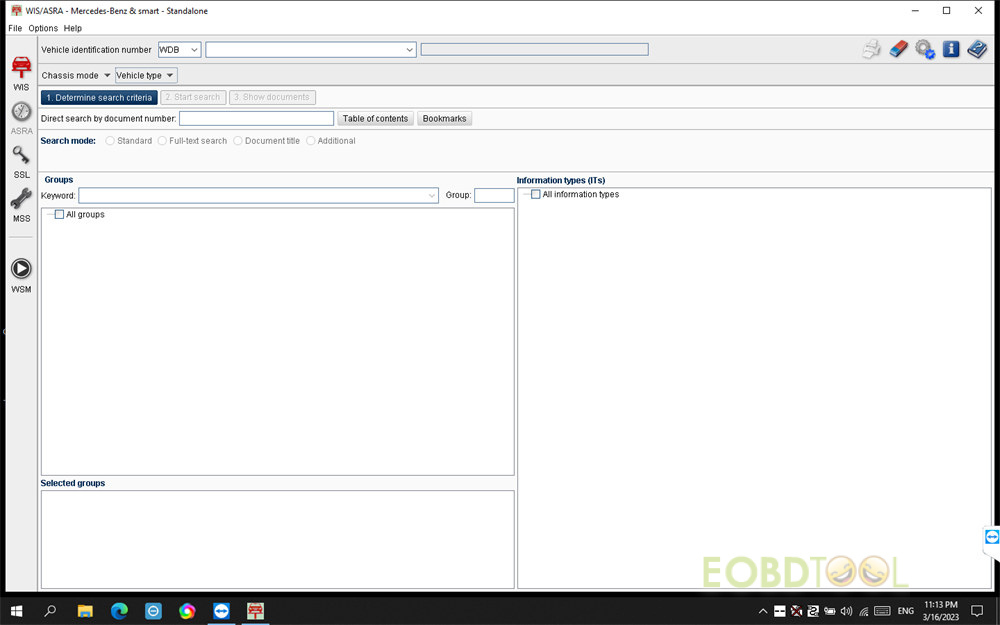
Task: Select the Document title radio button
Action: [238, 141]
